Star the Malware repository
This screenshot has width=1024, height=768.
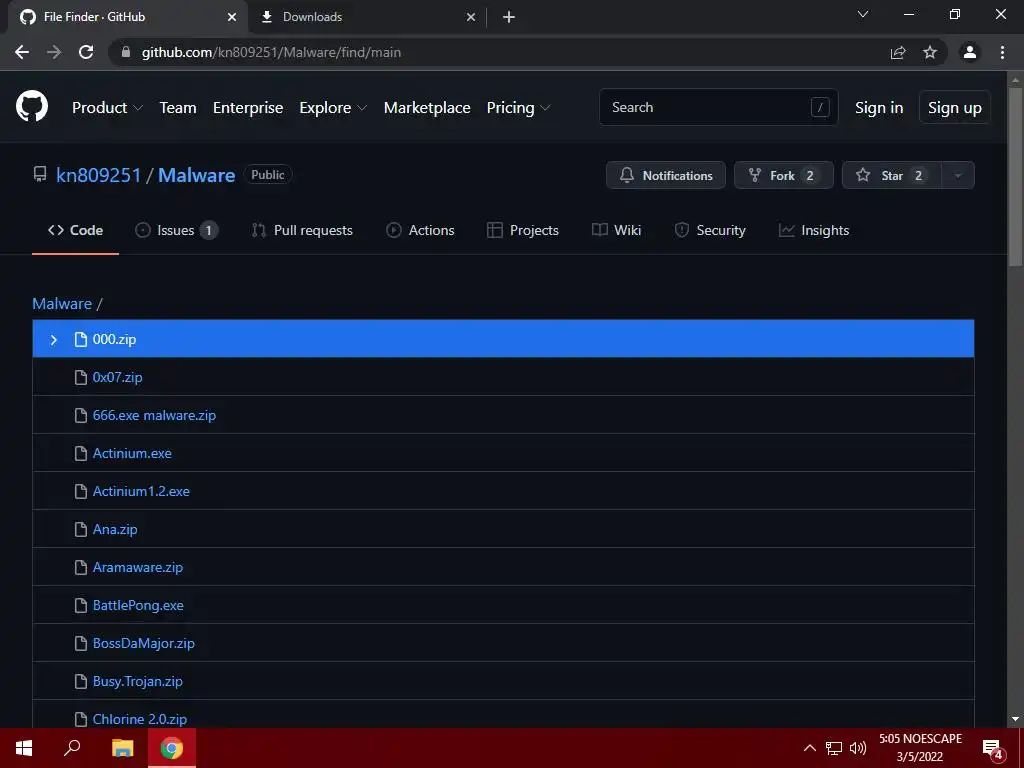tap(892, 175)
